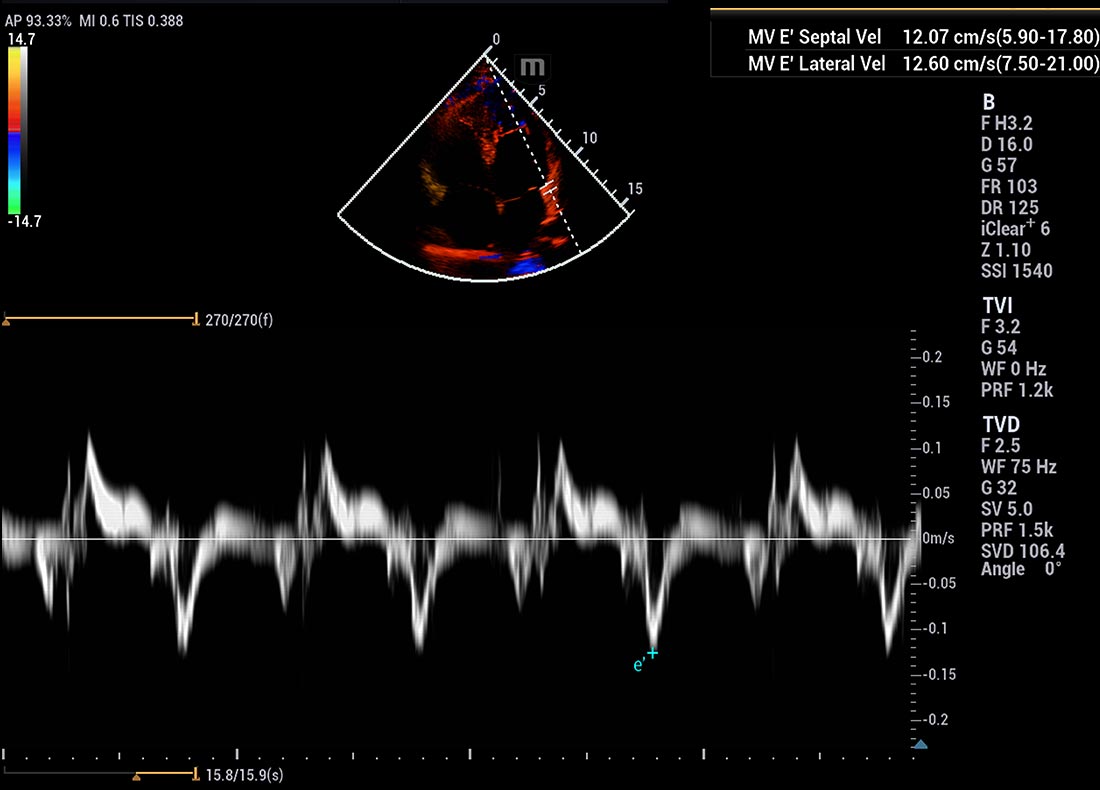Click the Angle 0° parameter
This screenshot has width=1100, height=790.
pos(1020,569)
